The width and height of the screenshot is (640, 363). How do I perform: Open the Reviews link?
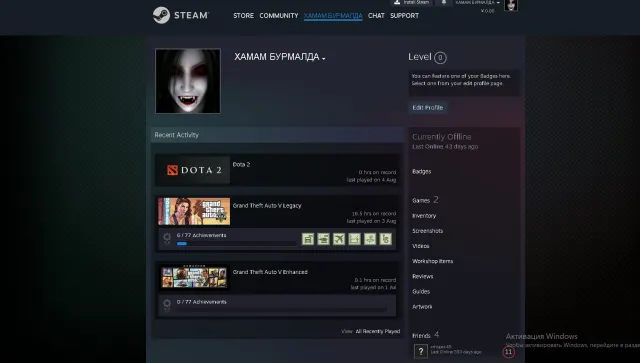tap(422, 276)
